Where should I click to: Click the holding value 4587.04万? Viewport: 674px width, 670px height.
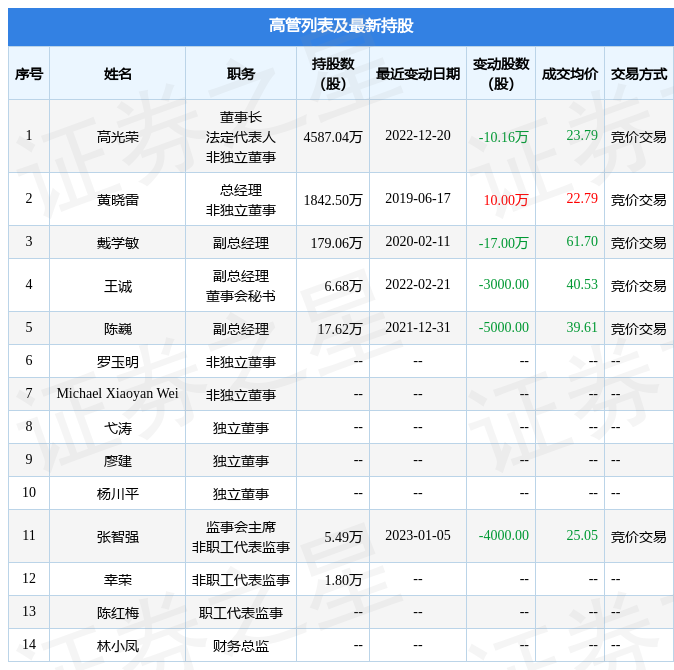[333, 137]
